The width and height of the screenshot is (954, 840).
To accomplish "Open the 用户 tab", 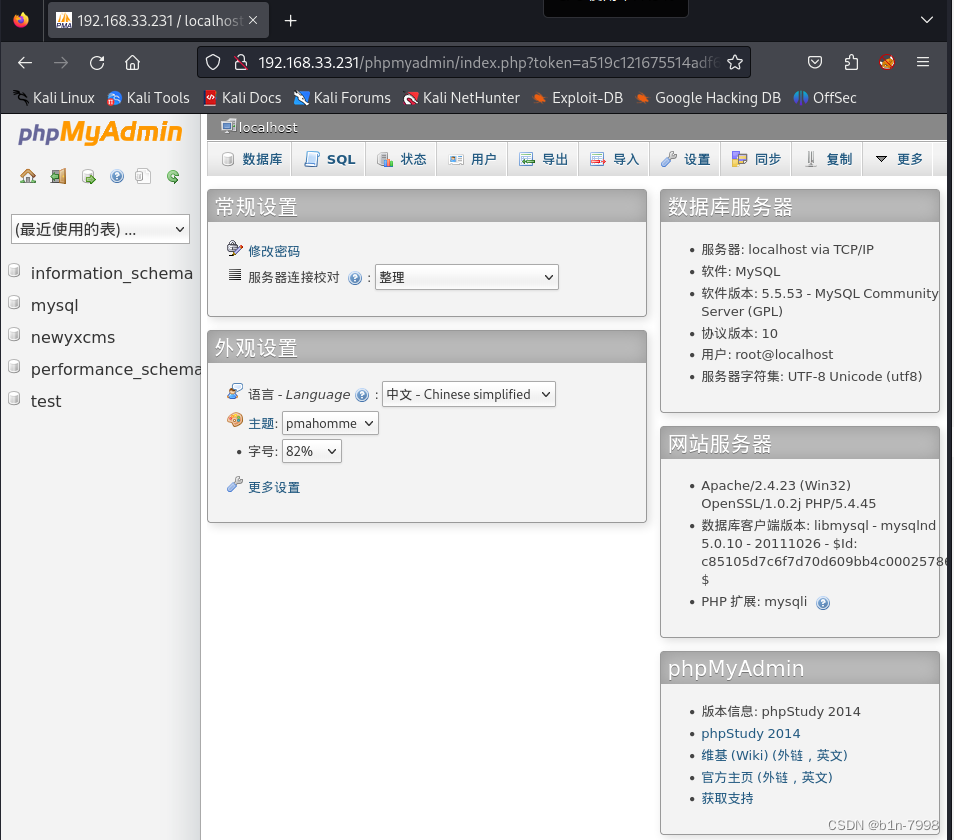I will pyautogui.click(x=472, y=159).
